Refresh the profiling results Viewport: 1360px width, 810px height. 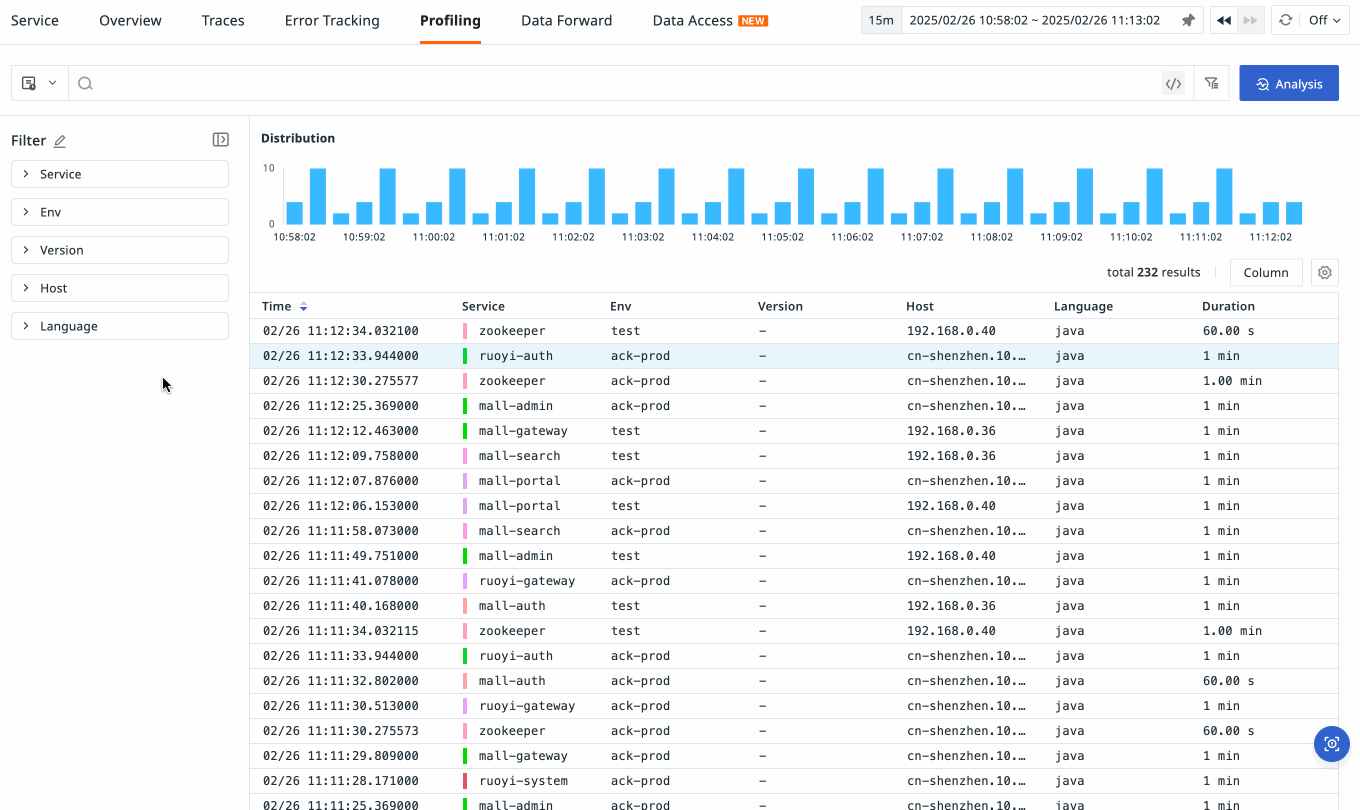[1285, 20]
